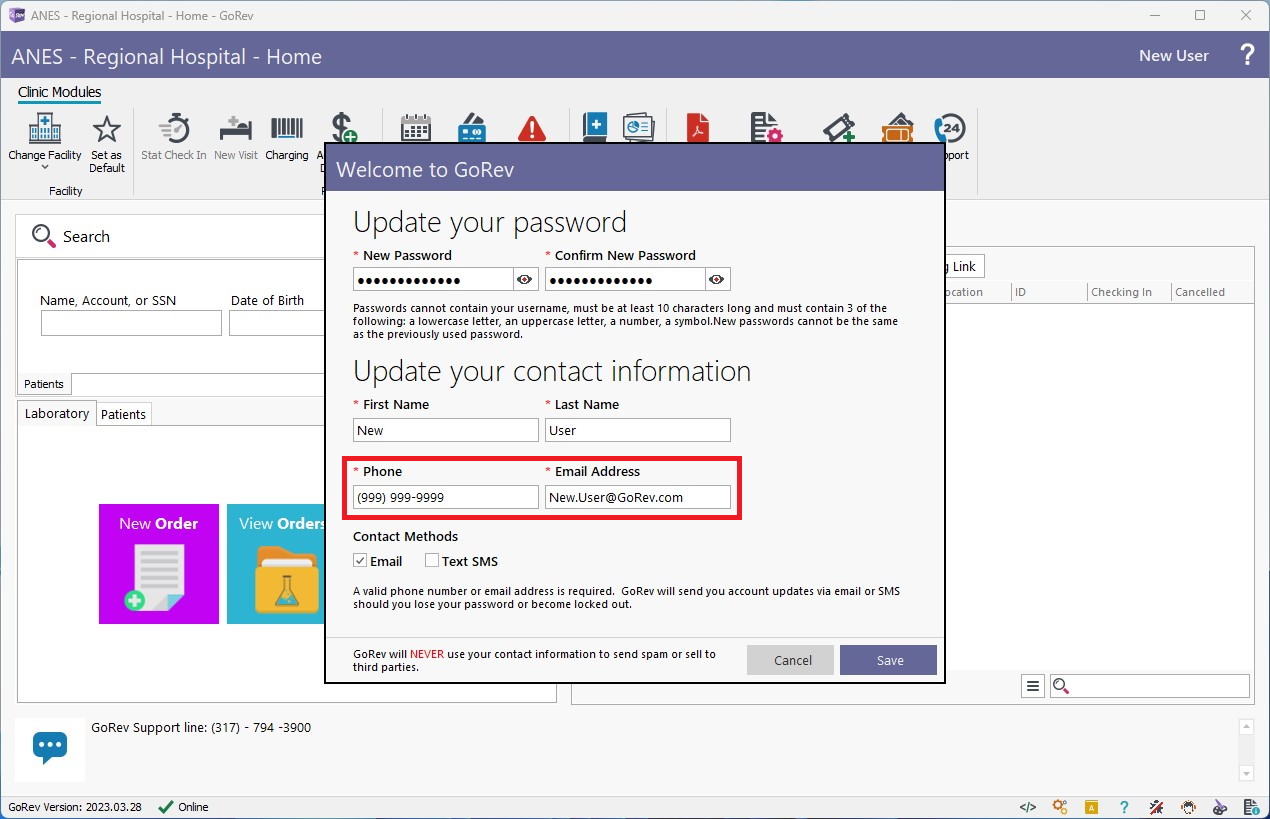1270x819 pixels.
Task: Open the blue book with plus icon
Action: coord(595,128)
